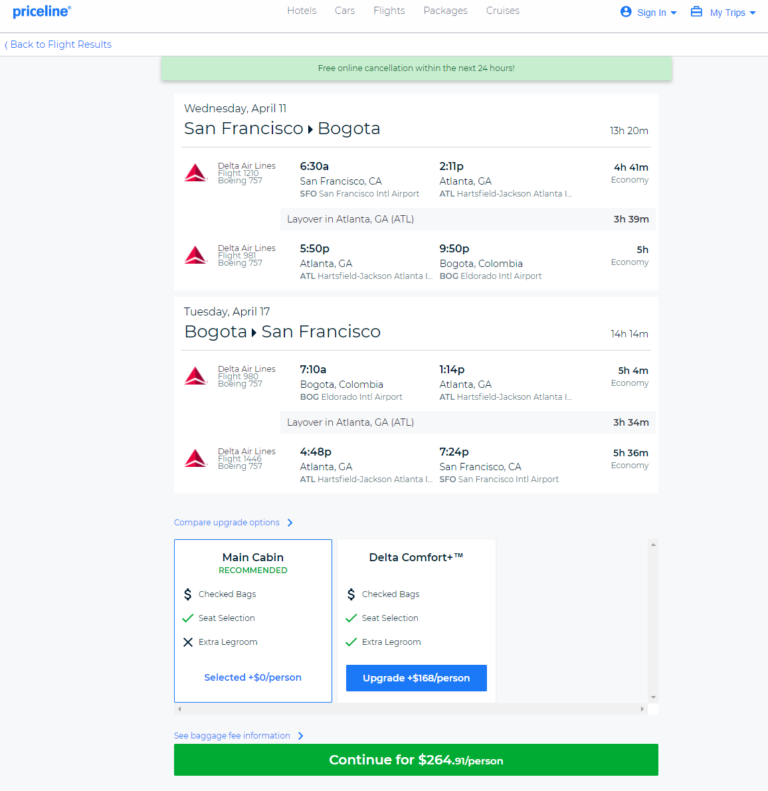This screenshot has height=791, width=768.
Task: Click the fare options scroll down arrow
Action: pos(653,697)
